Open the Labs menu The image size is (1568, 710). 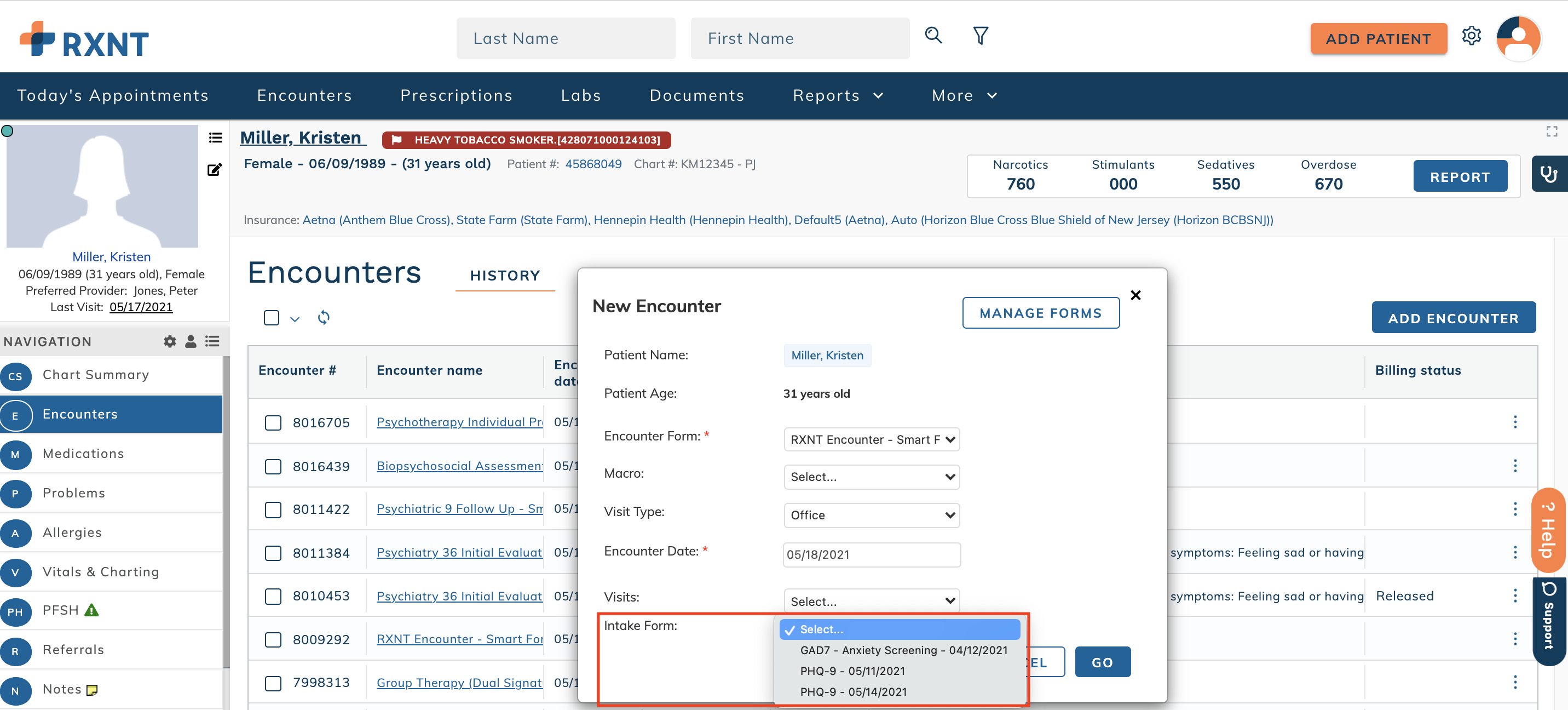coord(581,96)
